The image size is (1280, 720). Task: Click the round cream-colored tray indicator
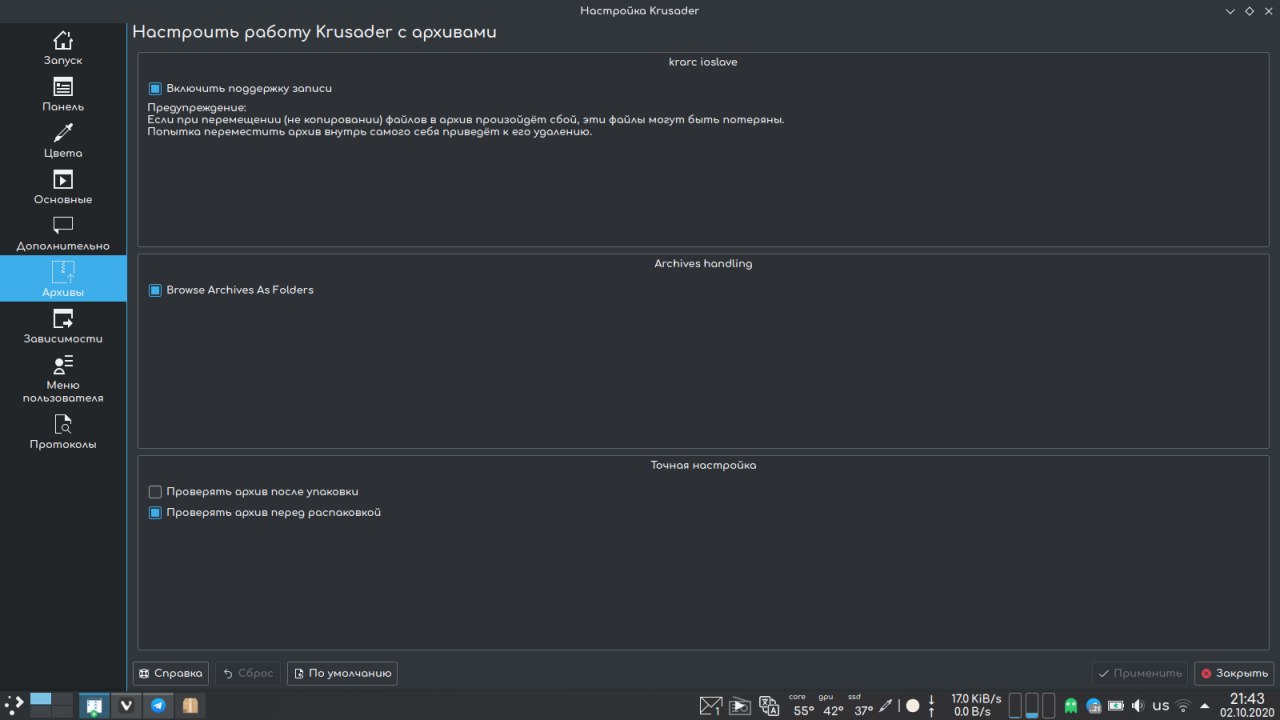click(912, 706)
